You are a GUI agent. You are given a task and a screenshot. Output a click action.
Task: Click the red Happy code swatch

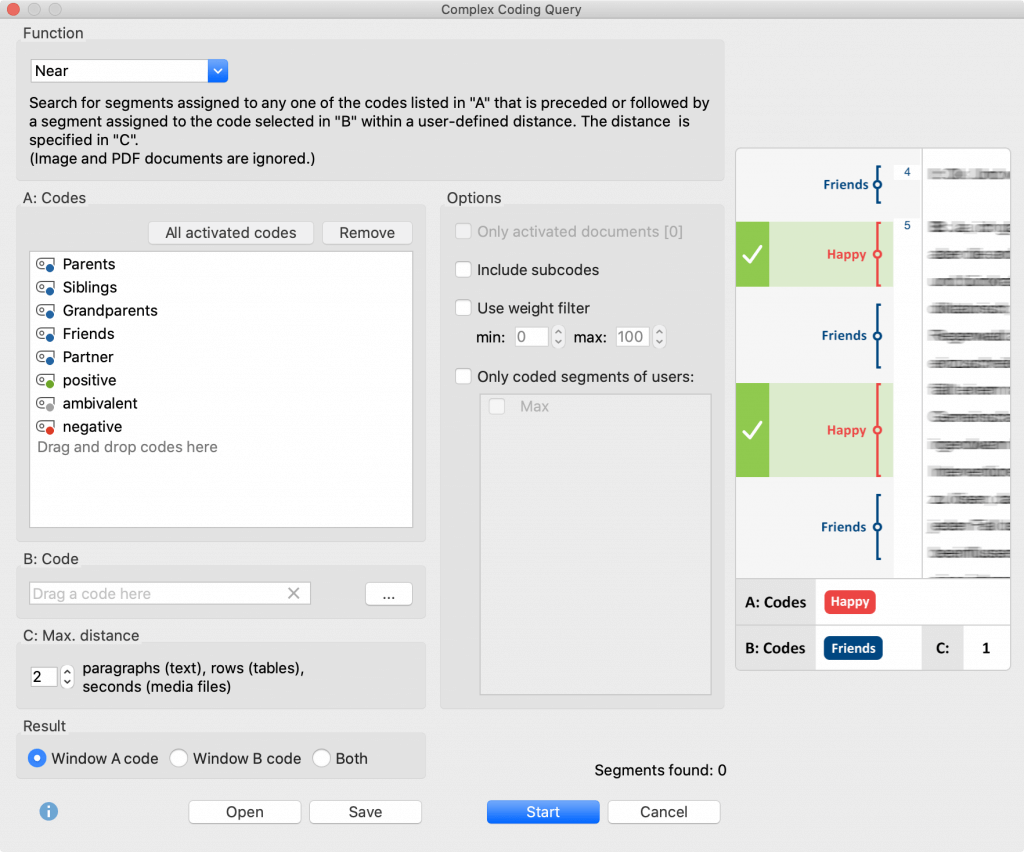tap(849, 602)
